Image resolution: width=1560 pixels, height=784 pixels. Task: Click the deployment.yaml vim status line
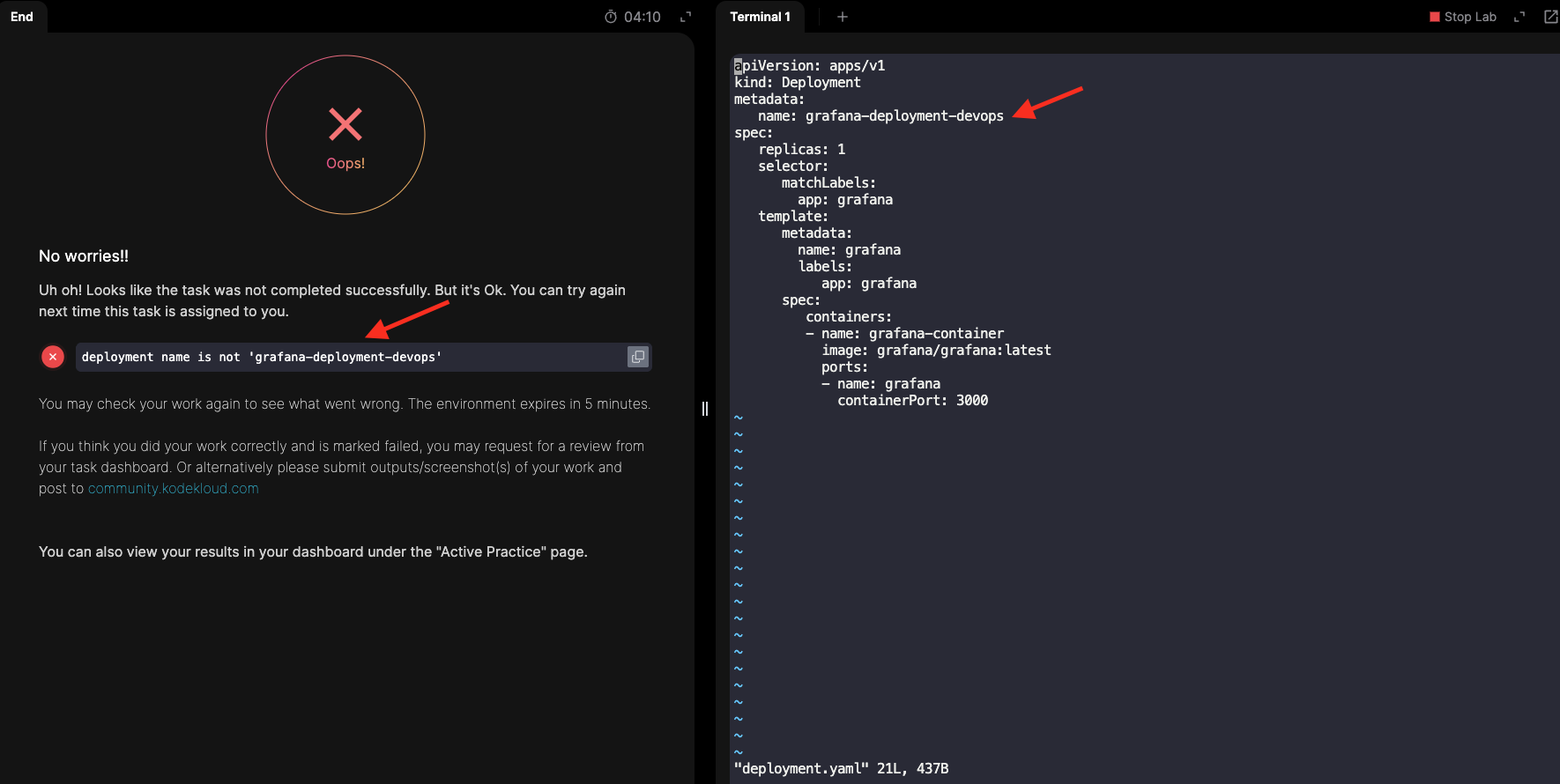841,769
